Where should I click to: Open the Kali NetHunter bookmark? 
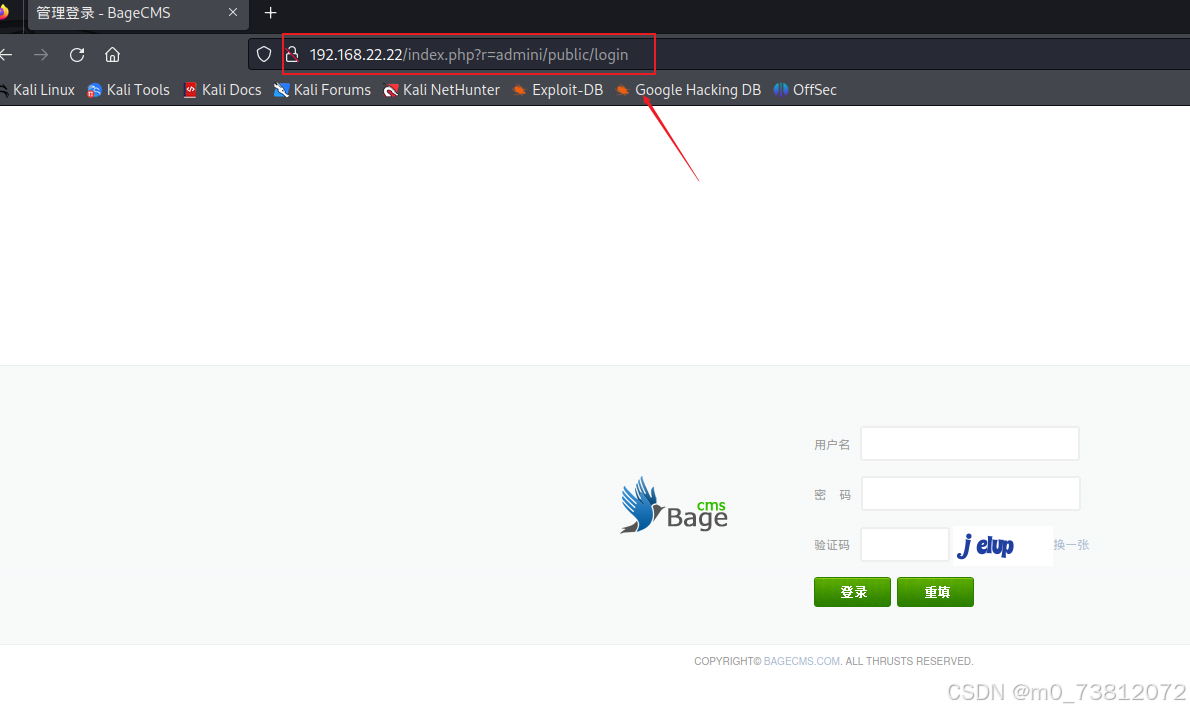point(442,90)
